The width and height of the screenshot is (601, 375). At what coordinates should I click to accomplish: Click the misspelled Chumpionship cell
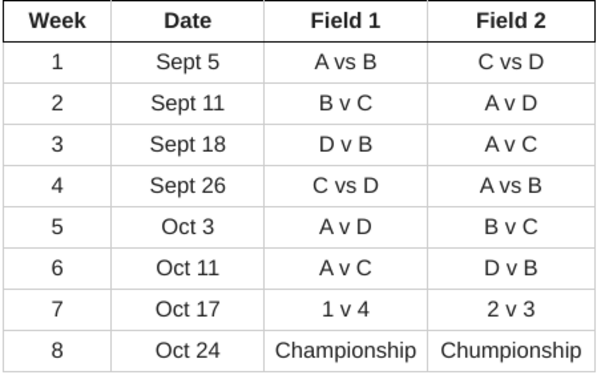[x=511, y=351]
